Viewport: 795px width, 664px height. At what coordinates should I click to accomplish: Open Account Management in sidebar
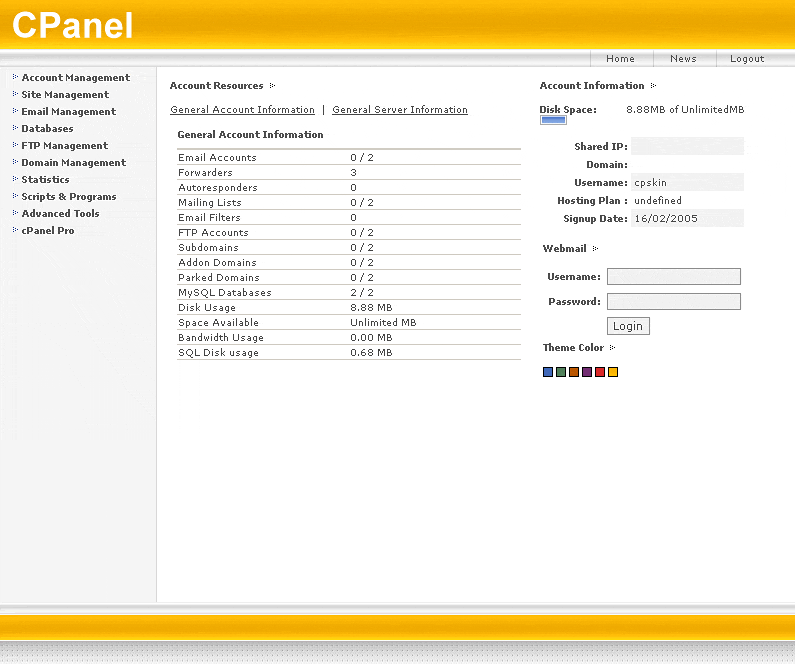click(76, 78)
